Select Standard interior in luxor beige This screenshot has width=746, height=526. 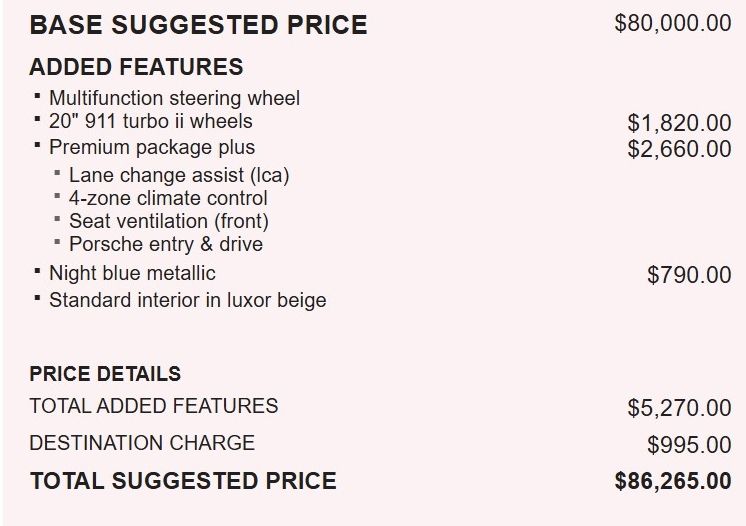187,299
